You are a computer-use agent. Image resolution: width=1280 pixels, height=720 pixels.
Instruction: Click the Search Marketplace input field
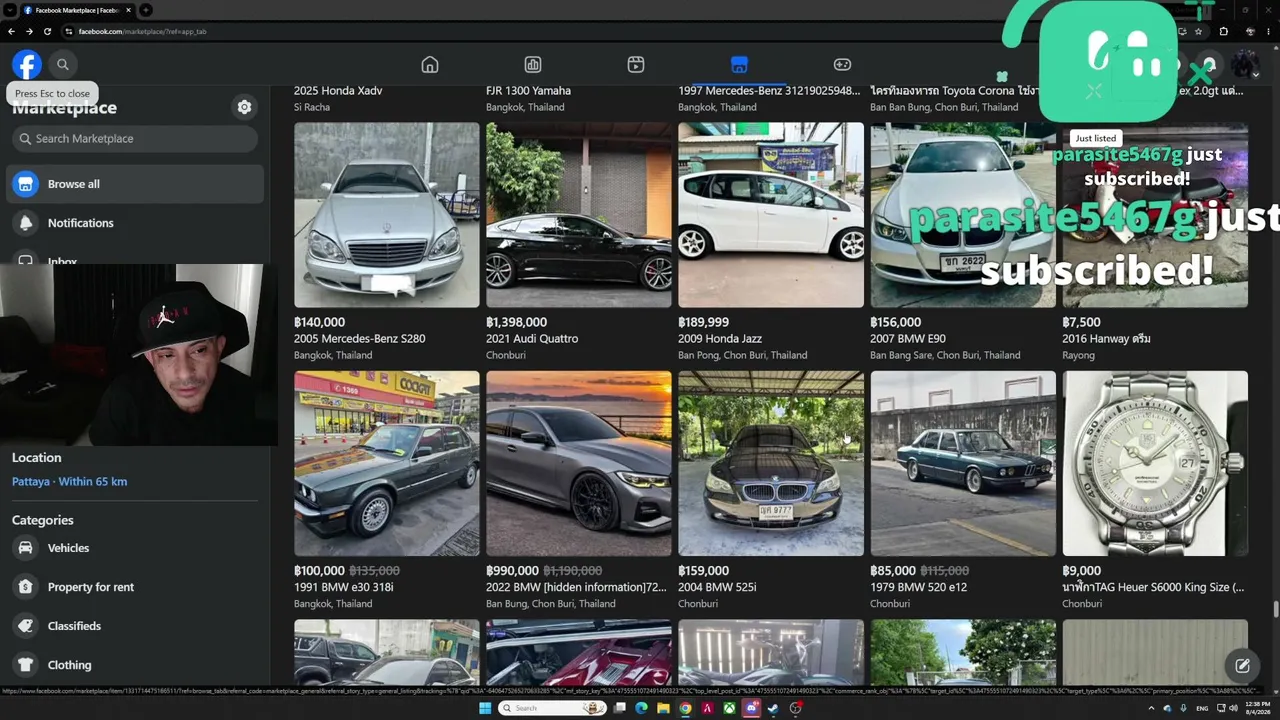(x=135, y=138)
